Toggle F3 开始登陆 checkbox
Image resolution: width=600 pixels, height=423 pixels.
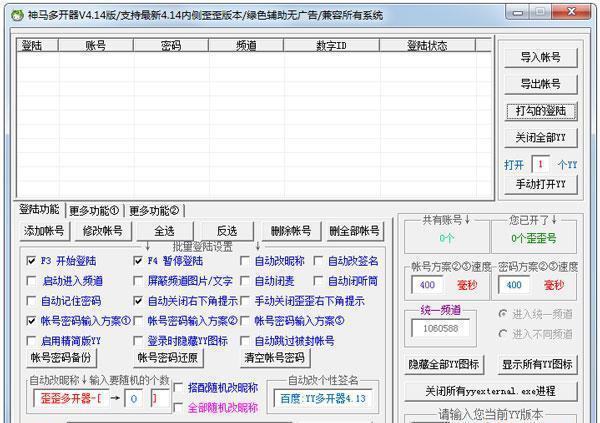point(31,261)
